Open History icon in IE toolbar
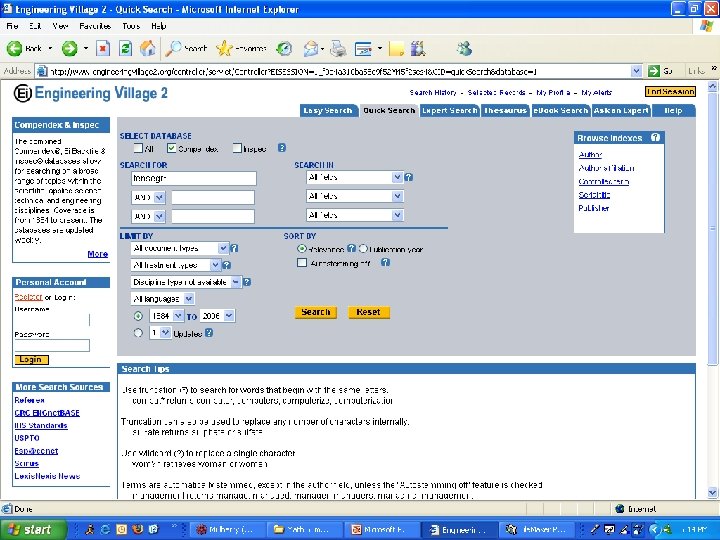This screenshot has width=720, height=540. [x=285, y=48]
